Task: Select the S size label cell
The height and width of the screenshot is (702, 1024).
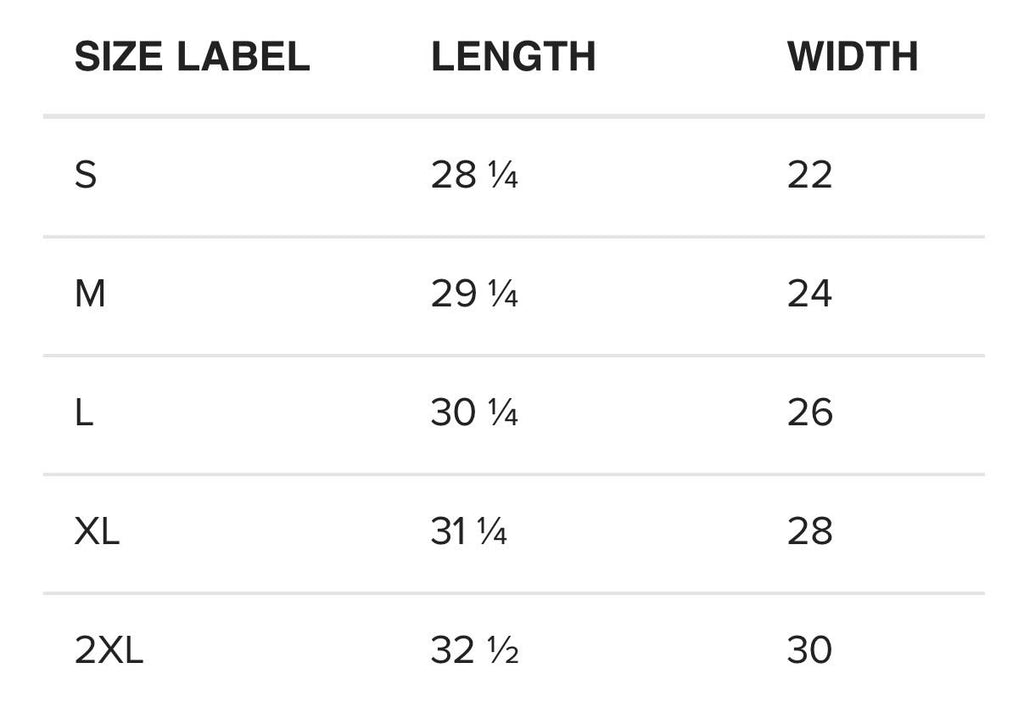Action: point(86,176)
